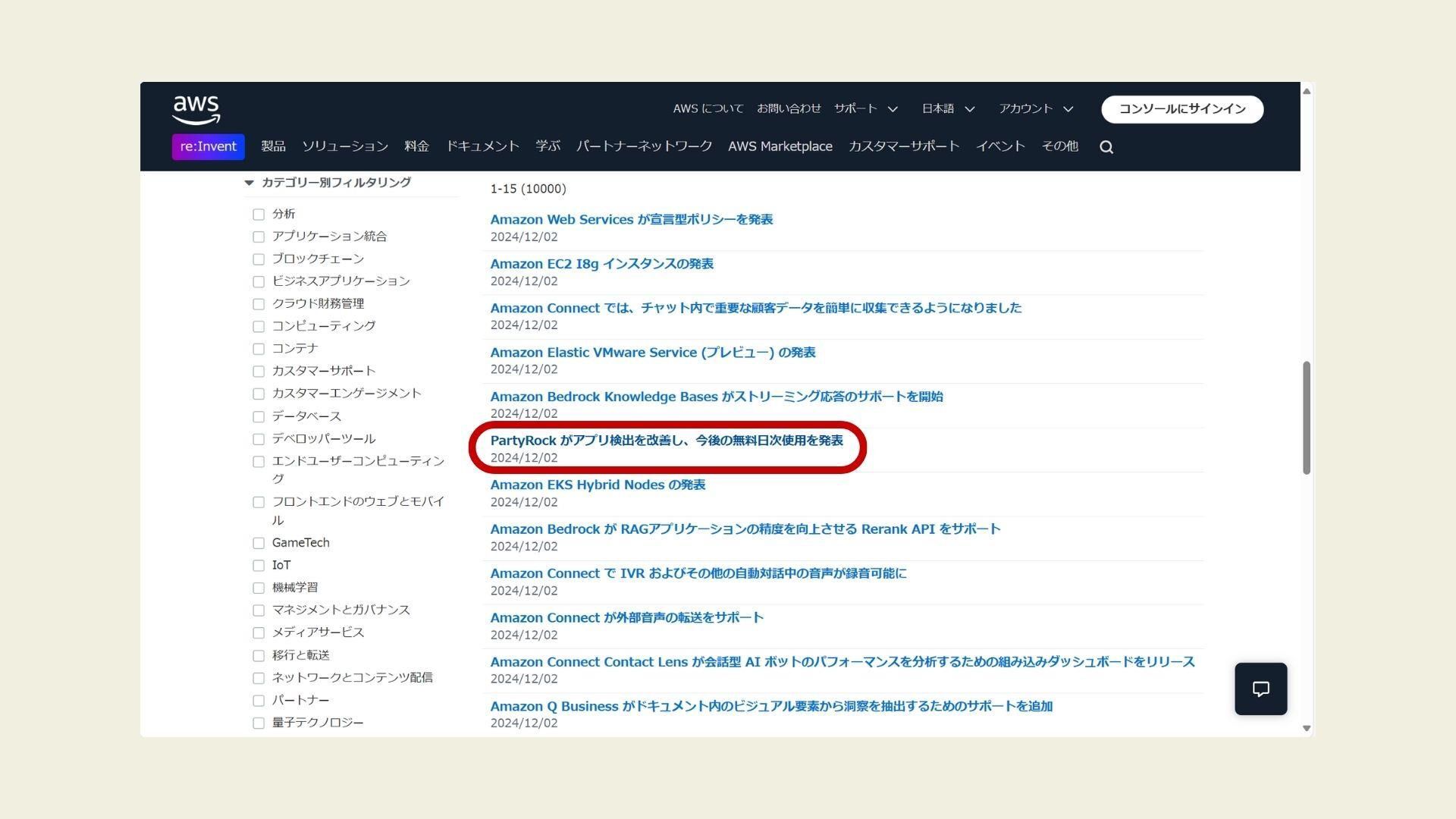Open the サポート dropdown
Viewport: 1456px width, 819px height.
click(x=866, y=109)
